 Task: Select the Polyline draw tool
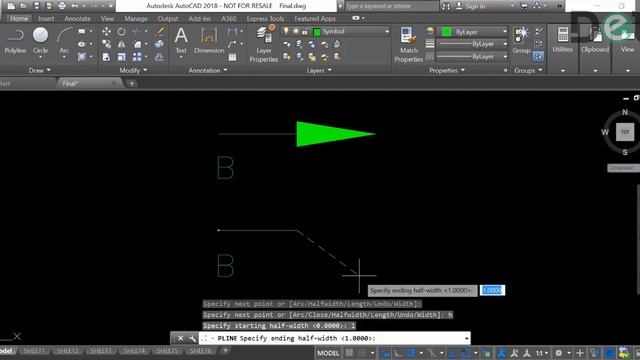pos(15,41)
